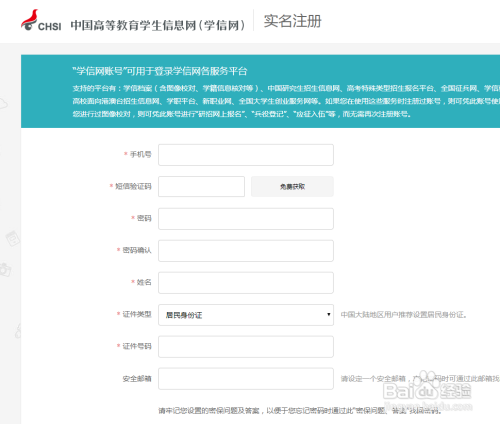Click the 请牢记您设置的密保问题及答案 reminder text
Viewport: 500px width, 424px height.
click(x=300, y=411)
